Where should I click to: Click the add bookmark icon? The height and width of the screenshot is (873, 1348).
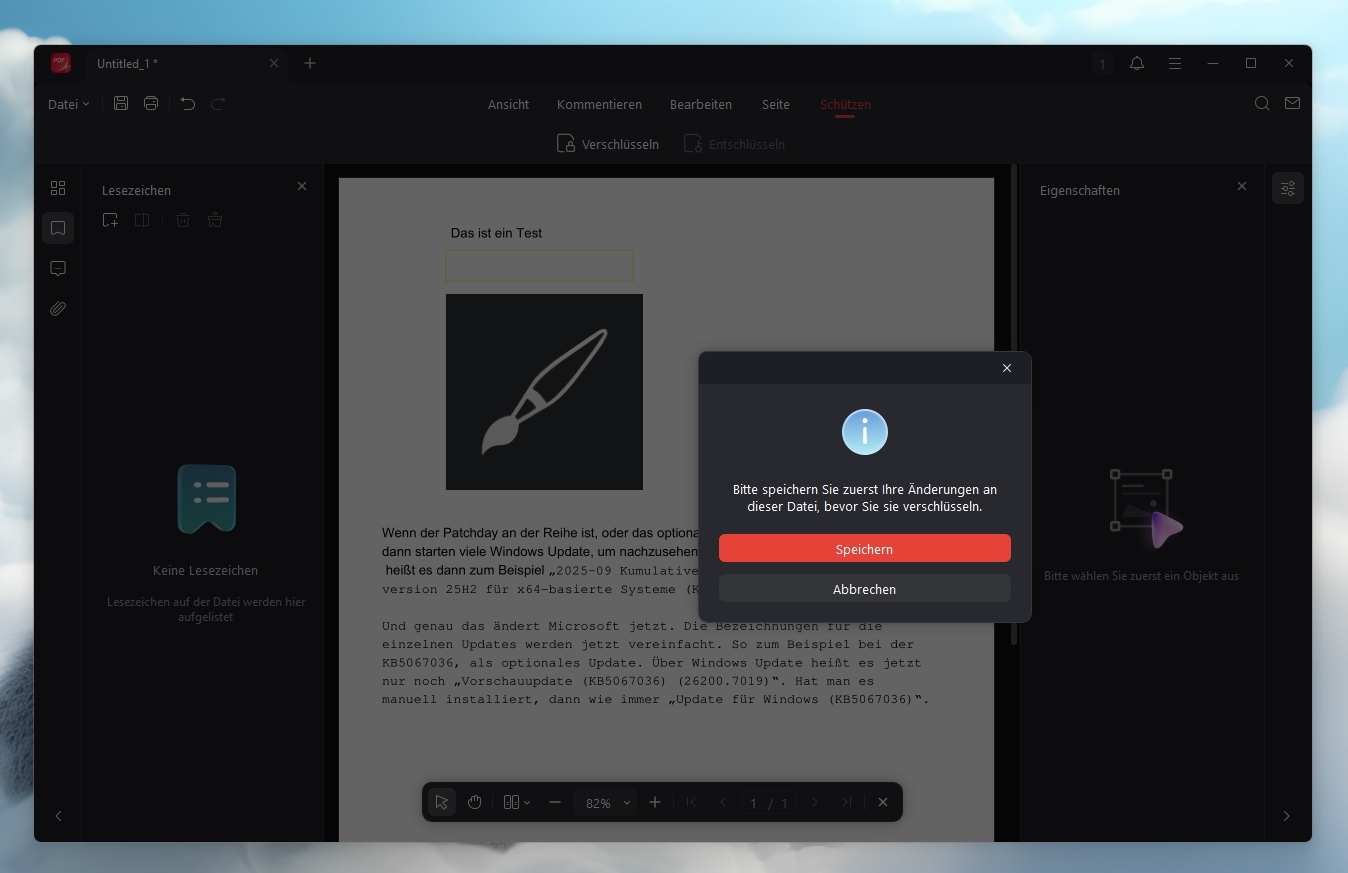tap(110, 220)
